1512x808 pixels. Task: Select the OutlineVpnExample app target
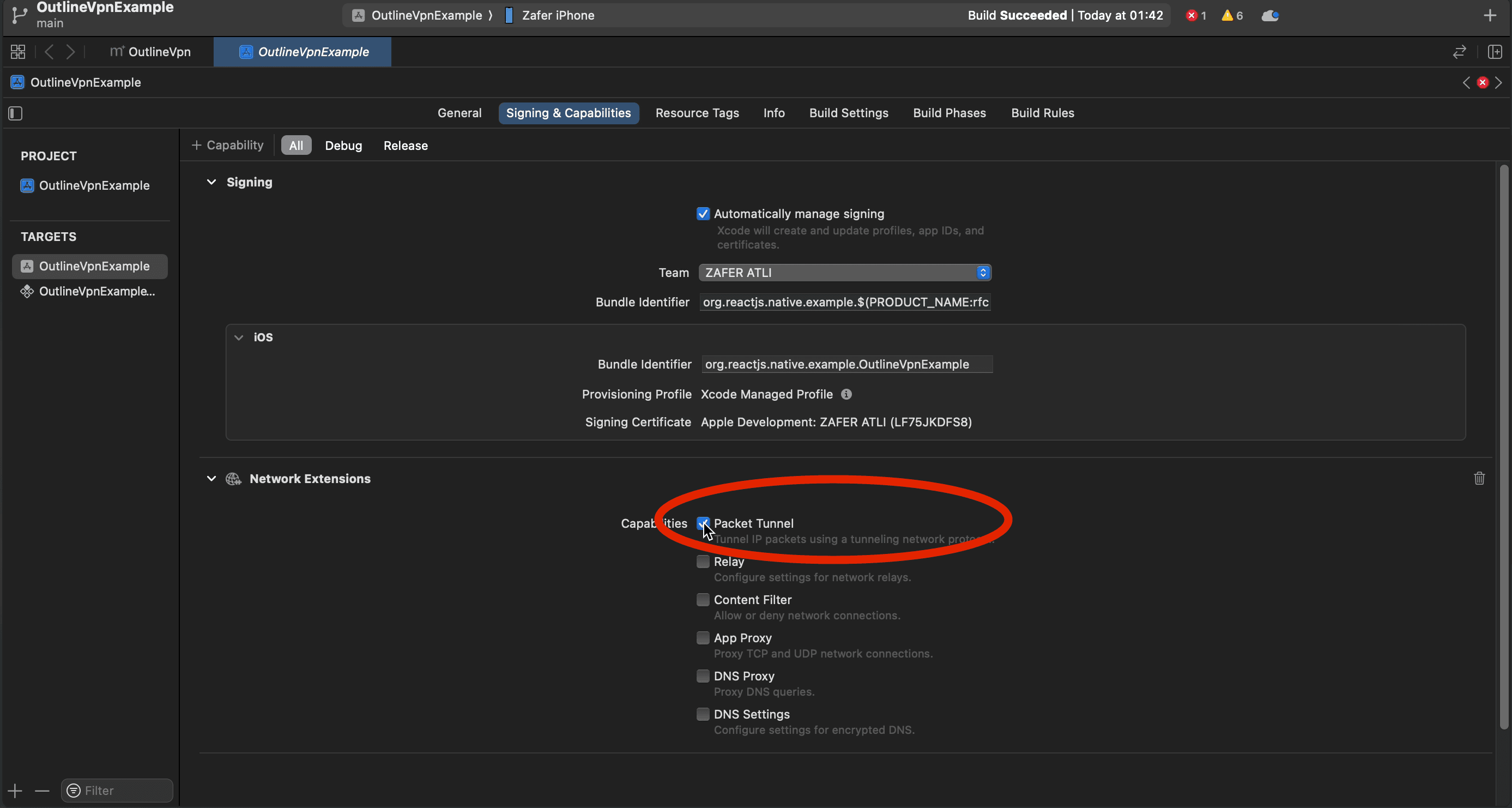point(90,266)
